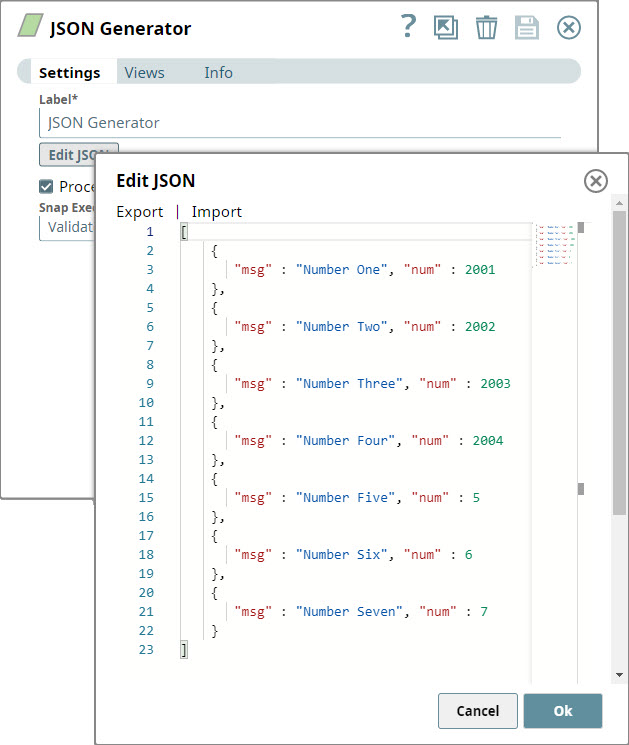
Task: Close the Edit JSON dialog
Action: click(595, 181)
